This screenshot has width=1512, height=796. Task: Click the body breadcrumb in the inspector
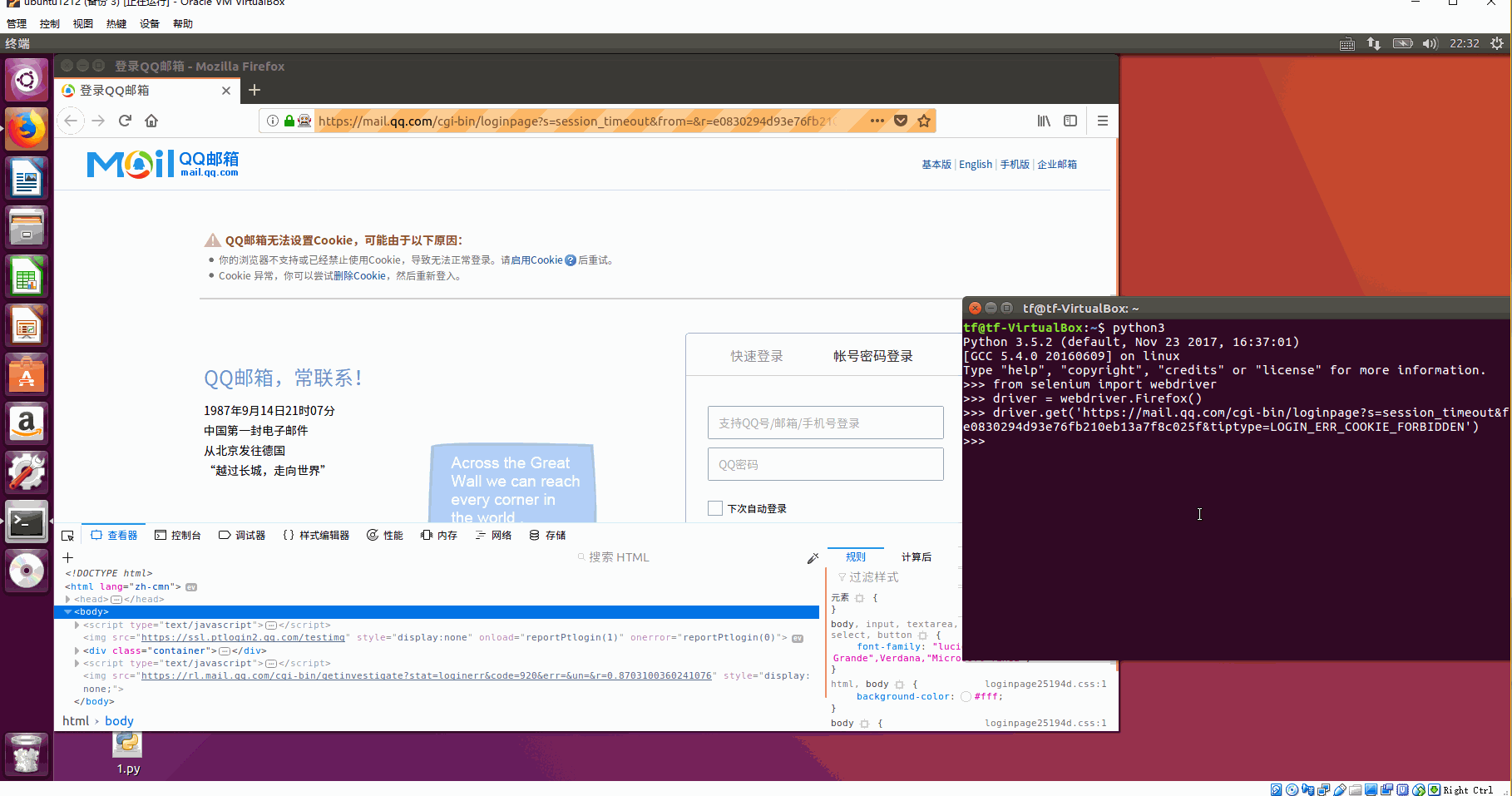pyautogui.click(x=119, y=721)
